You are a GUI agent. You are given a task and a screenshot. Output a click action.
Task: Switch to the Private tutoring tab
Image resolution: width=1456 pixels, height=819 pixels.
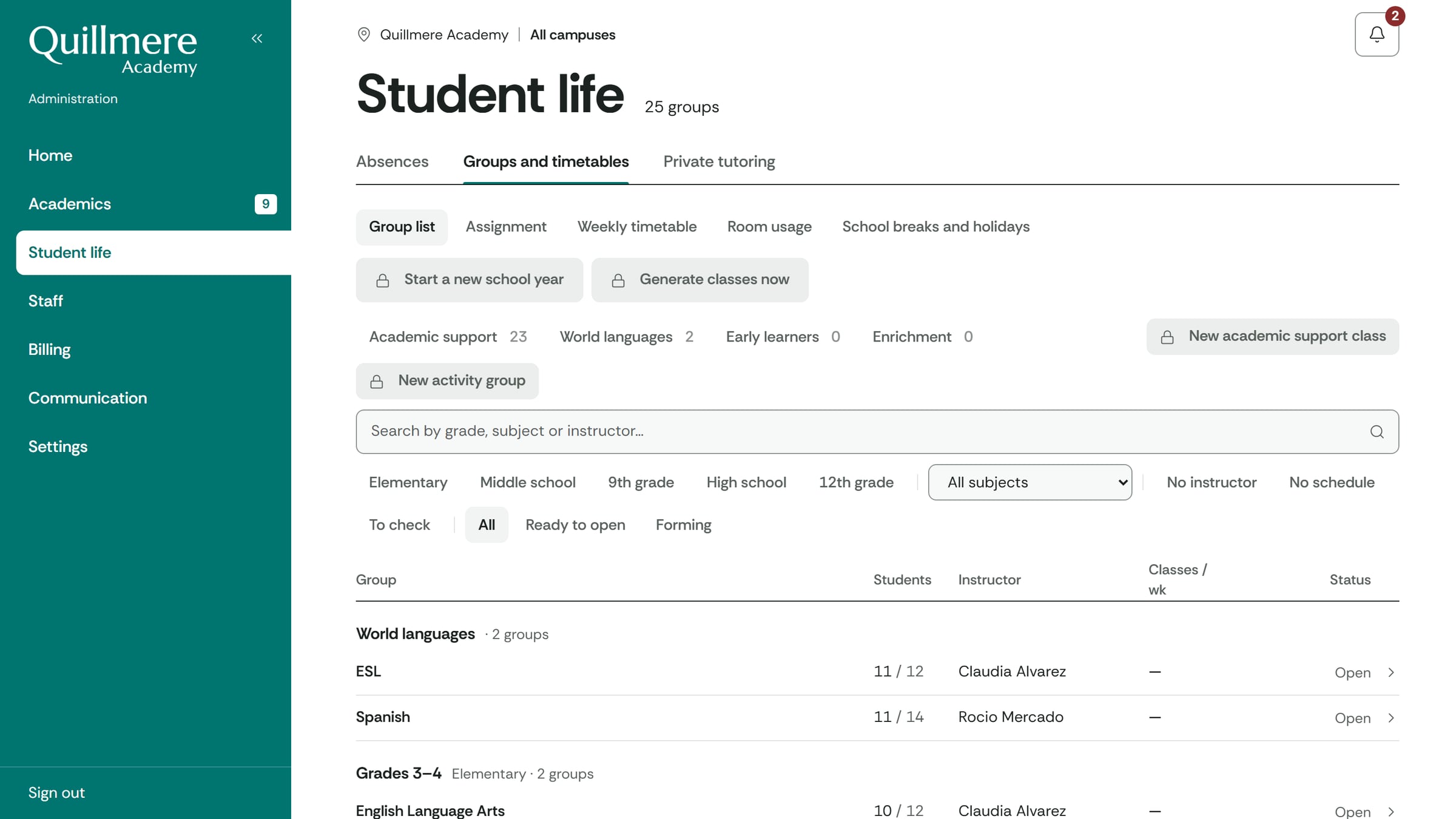[719, 161]
